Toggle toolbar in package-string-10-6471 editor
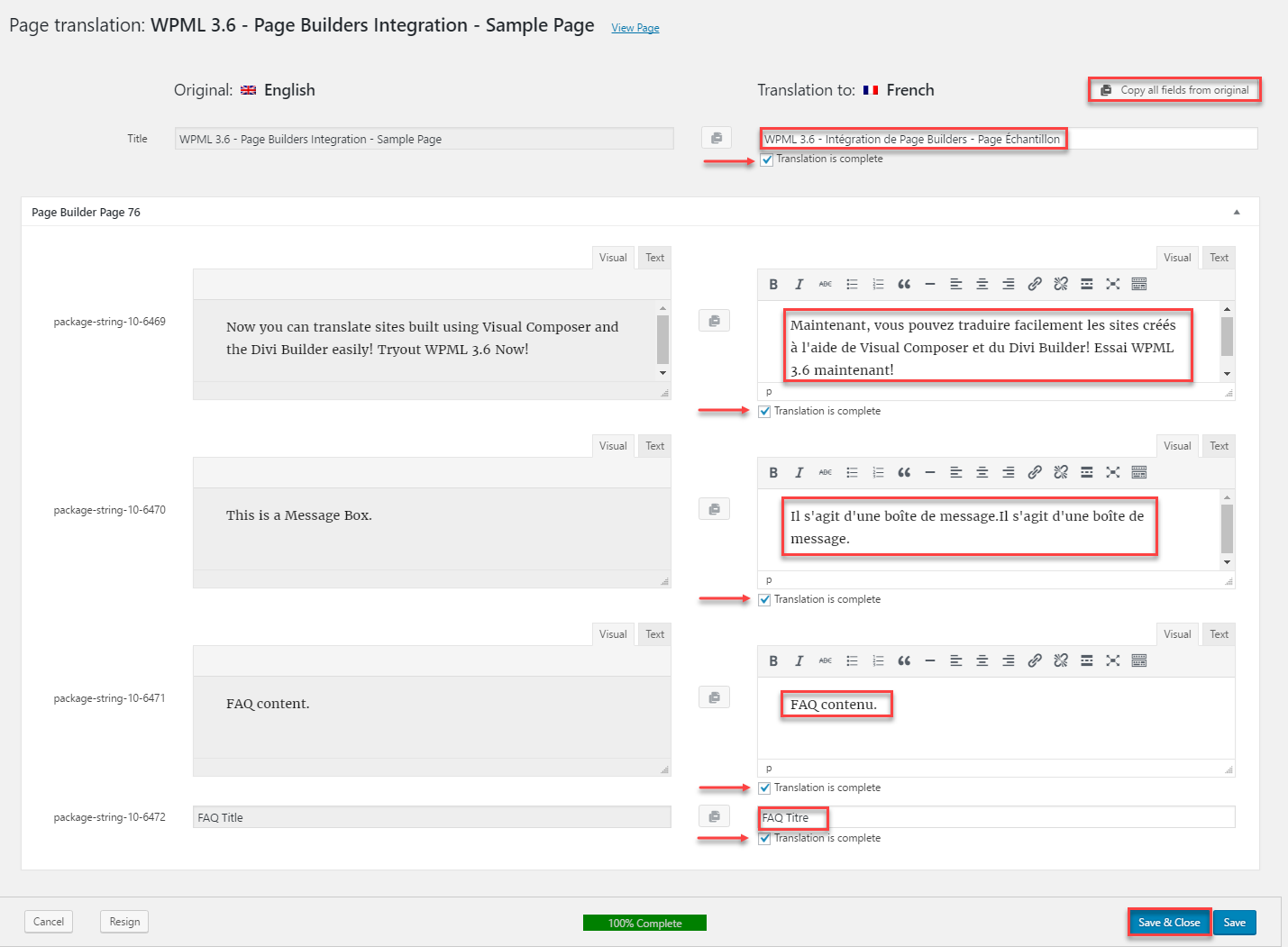1288x947 pixels. point(1139,660)
